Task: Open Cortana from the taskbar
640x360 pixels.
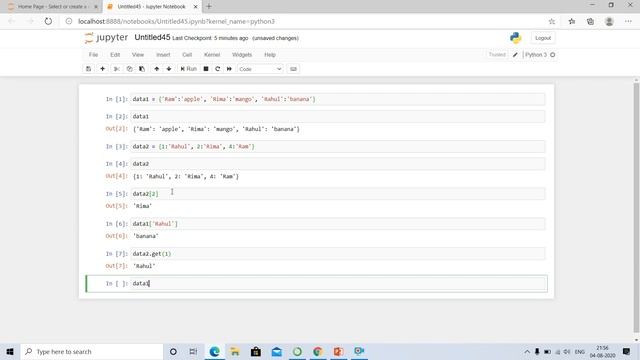Action: [173, 351]
